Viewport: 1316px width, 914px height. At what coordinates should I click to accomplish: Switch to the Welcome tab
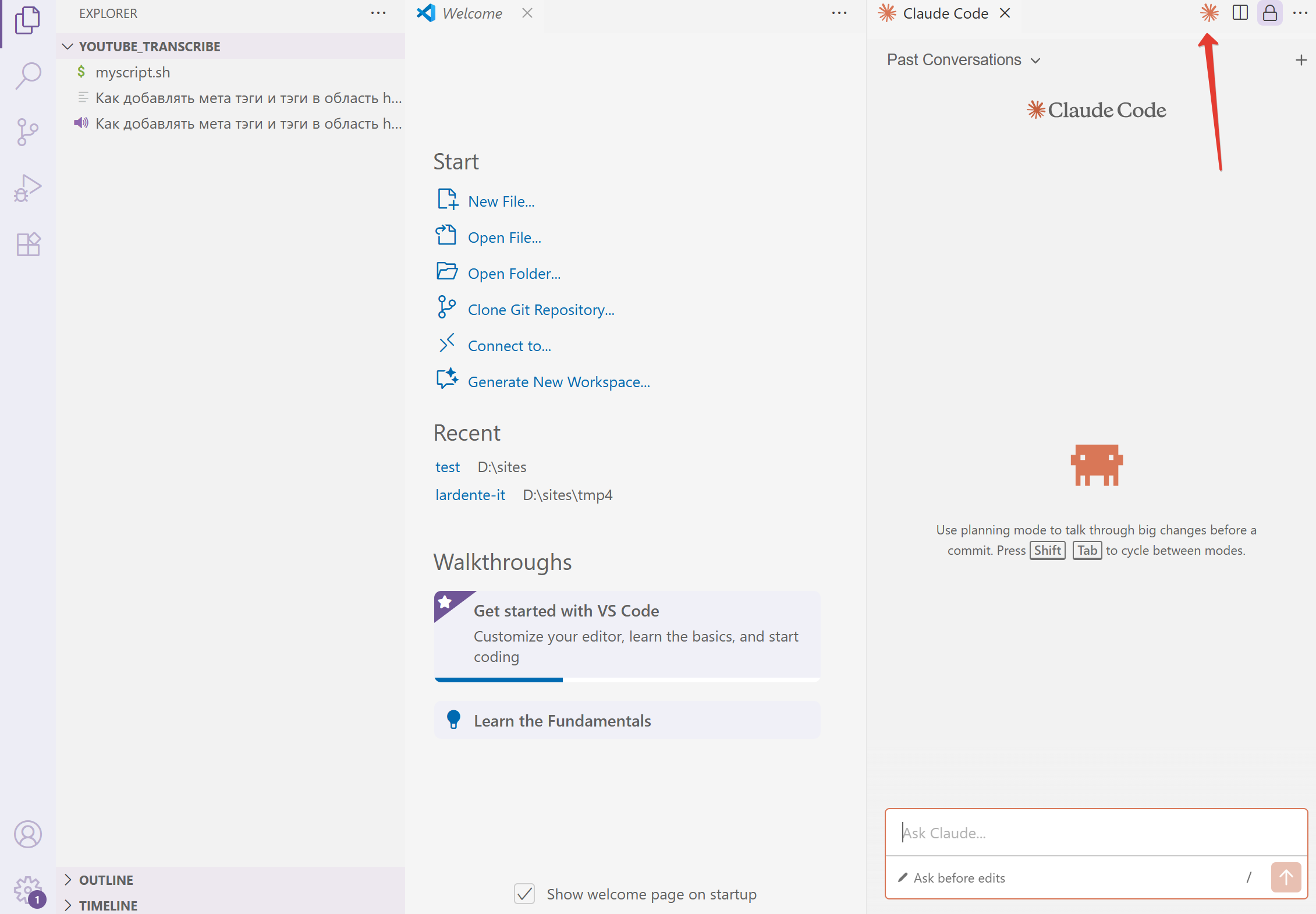471,13
